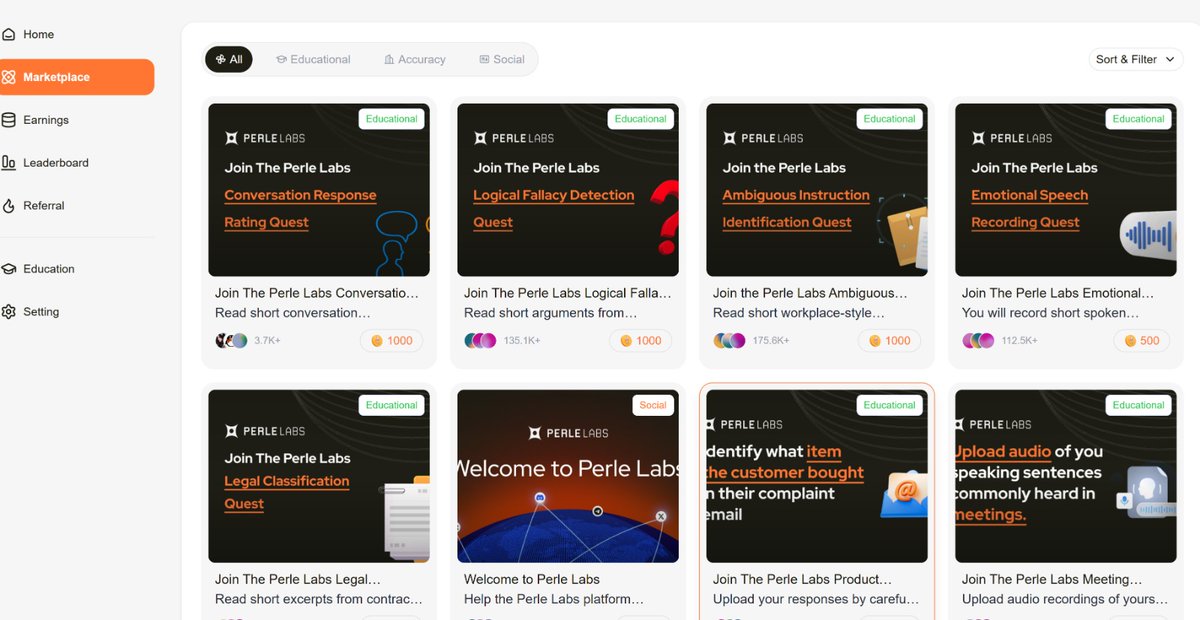Image resolution: width=1200 pixels, height=620 pixels.
Task: Open the Sort & Filter dropdown
Action: [1136, 59]
